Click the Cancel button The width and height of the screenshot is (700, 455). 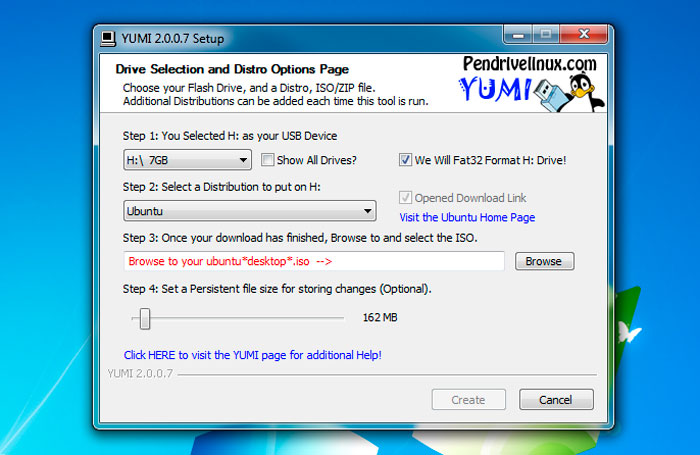coord(556,400)
